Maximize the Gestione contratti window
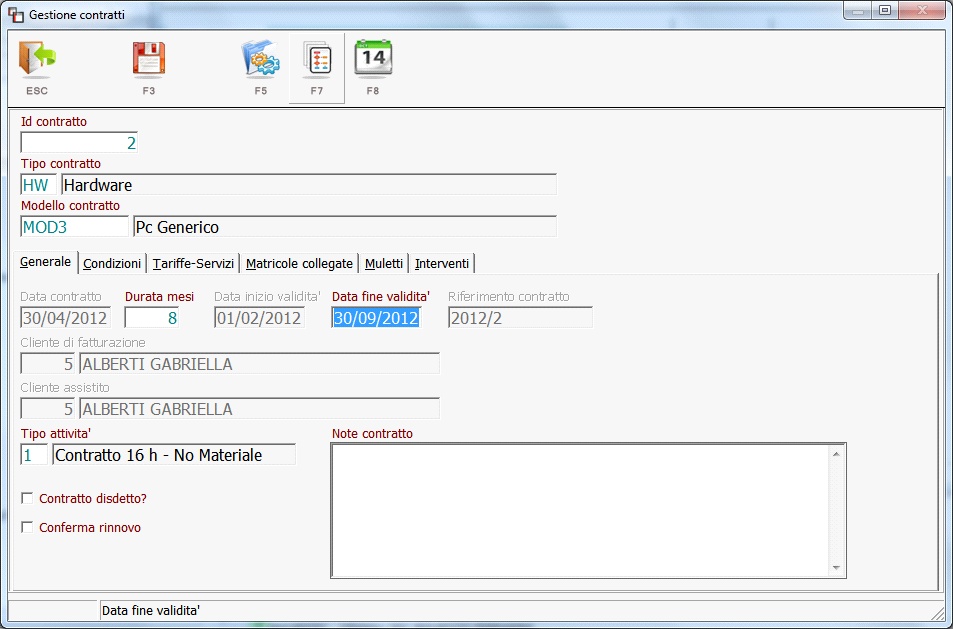This screenshot has height=629, width=953. click(885, 11)
